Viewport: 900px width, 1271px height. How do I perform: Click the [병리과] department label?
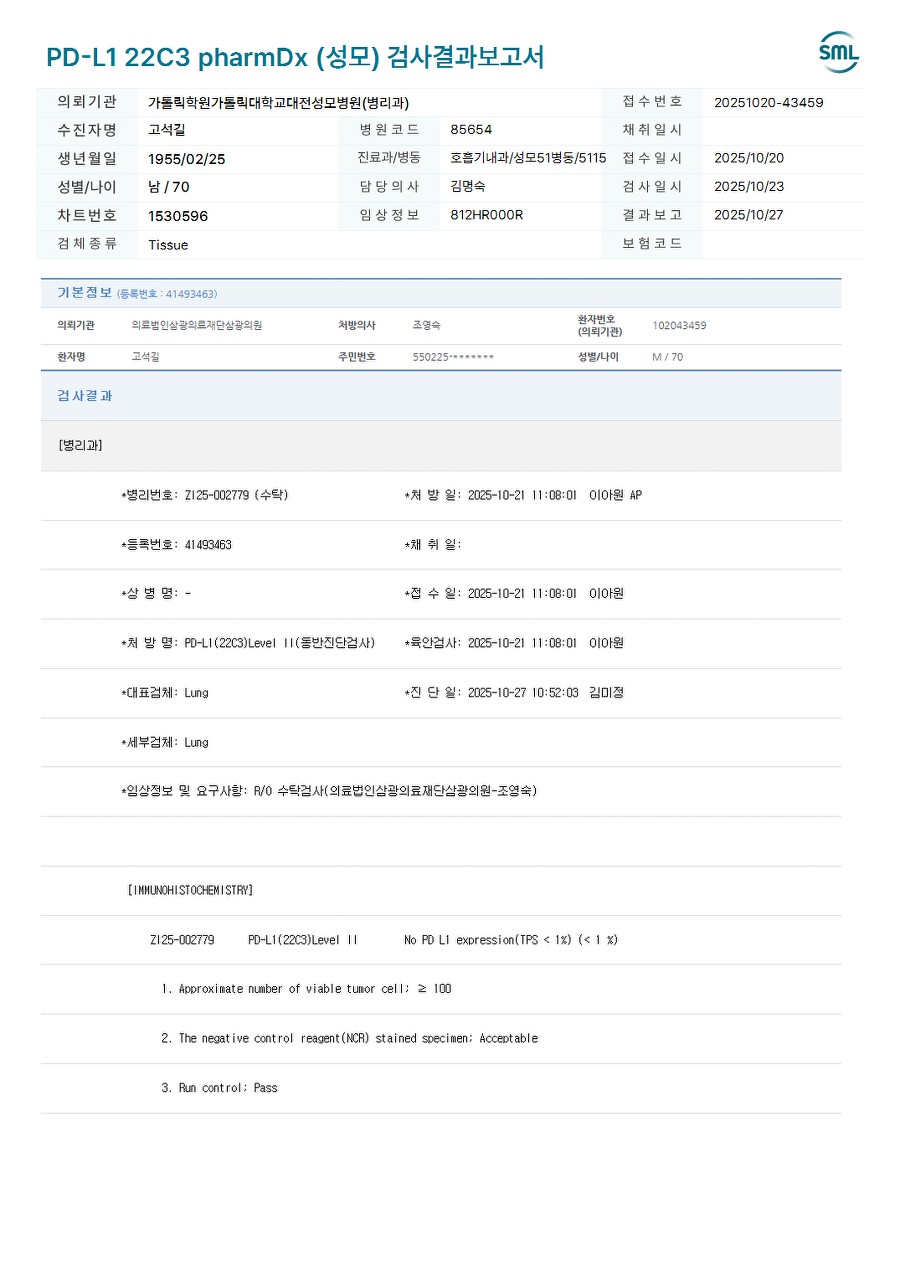click(80, 445)
